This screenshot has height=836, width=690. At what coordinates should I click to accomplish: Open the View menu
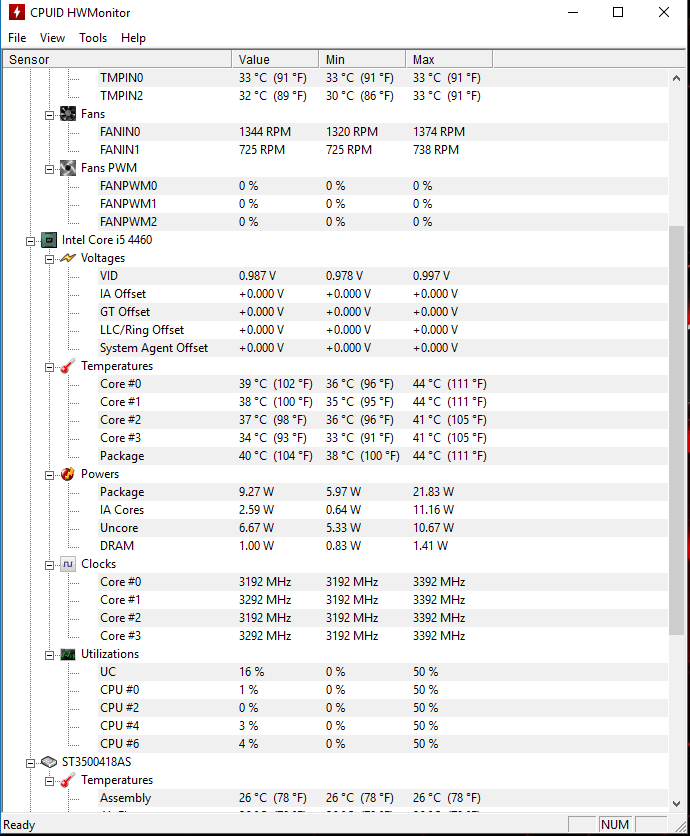tap(52, 38)
